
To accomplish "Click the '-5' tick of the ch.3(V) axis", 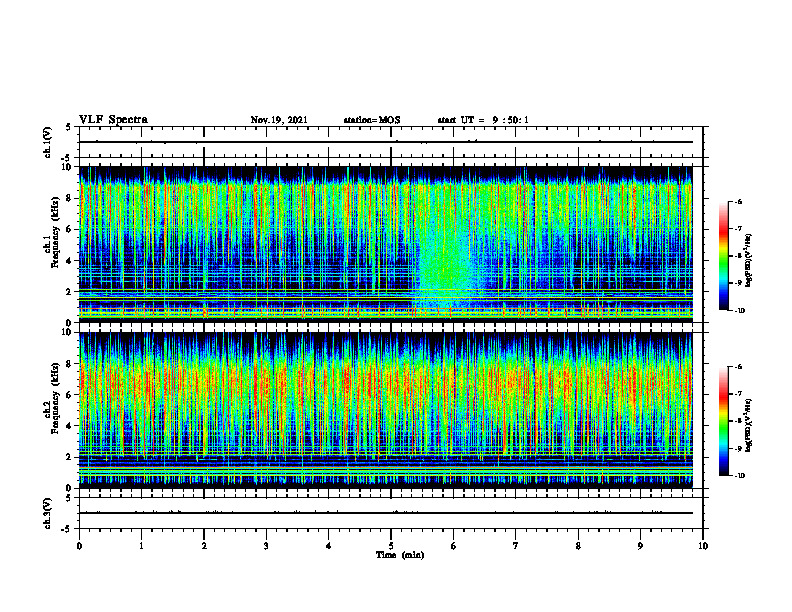I will [66, 529].
